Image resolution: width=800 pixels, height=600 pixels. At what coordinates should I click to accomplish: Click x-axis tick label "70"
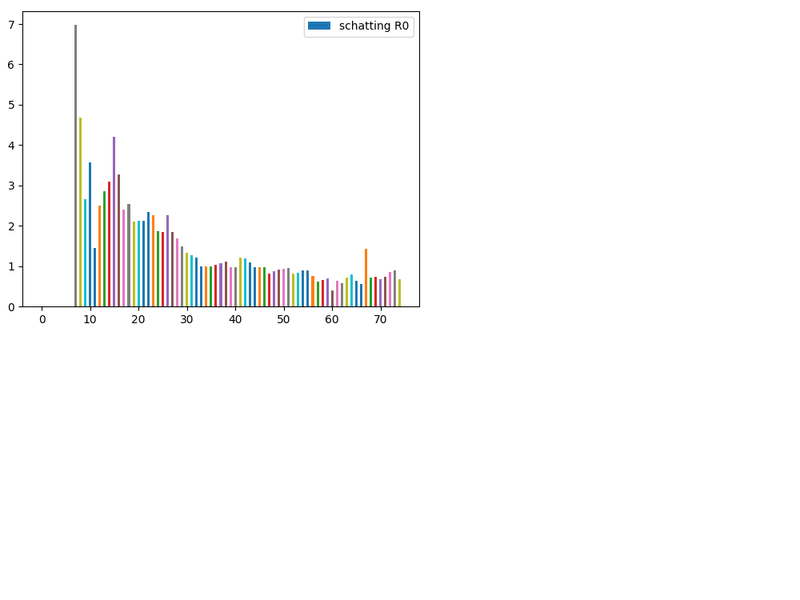pyautogui.click(x=380, y=320)
